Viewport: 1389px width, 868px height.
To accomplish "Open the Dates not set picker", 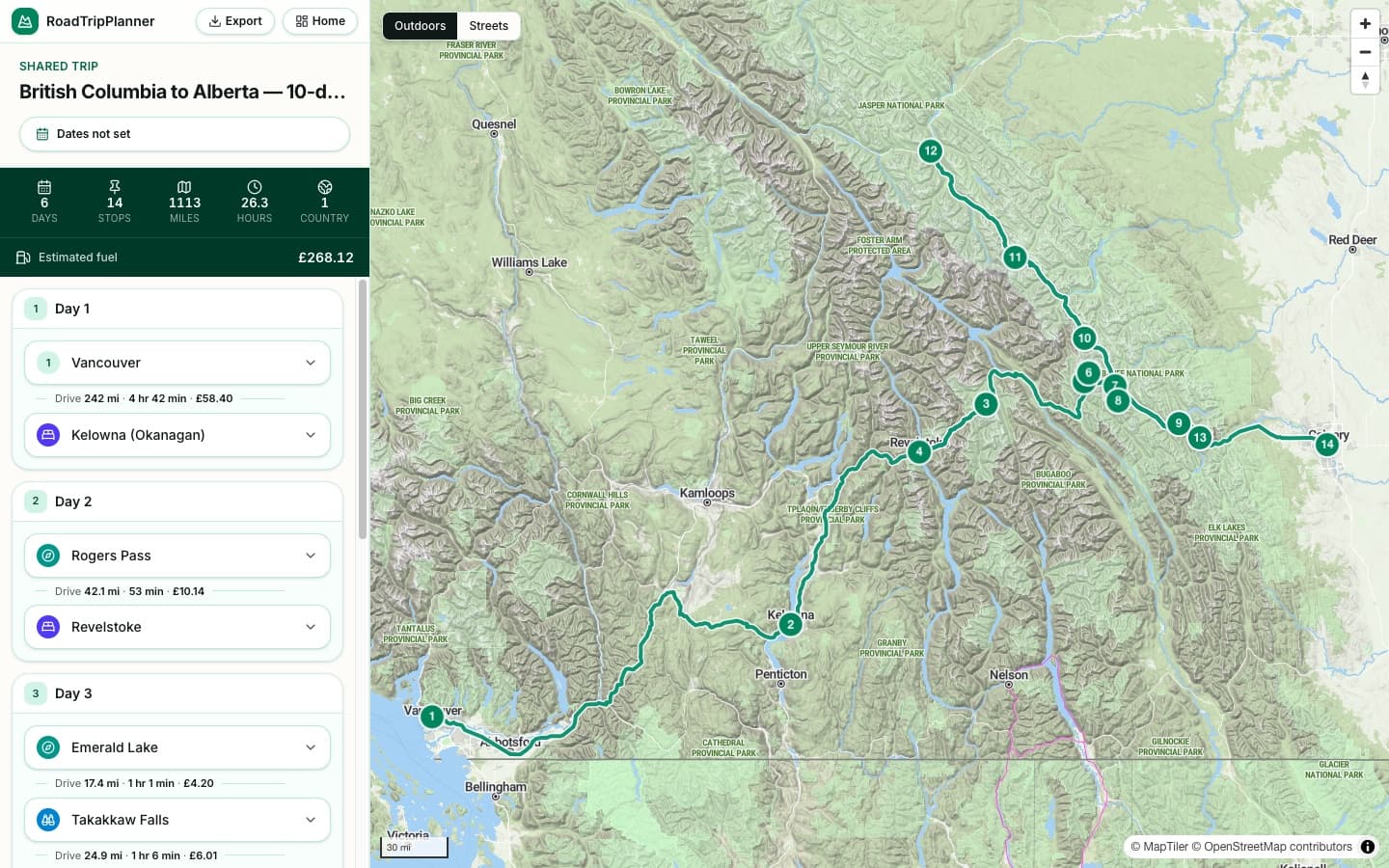I will click(x=184, y=134).
